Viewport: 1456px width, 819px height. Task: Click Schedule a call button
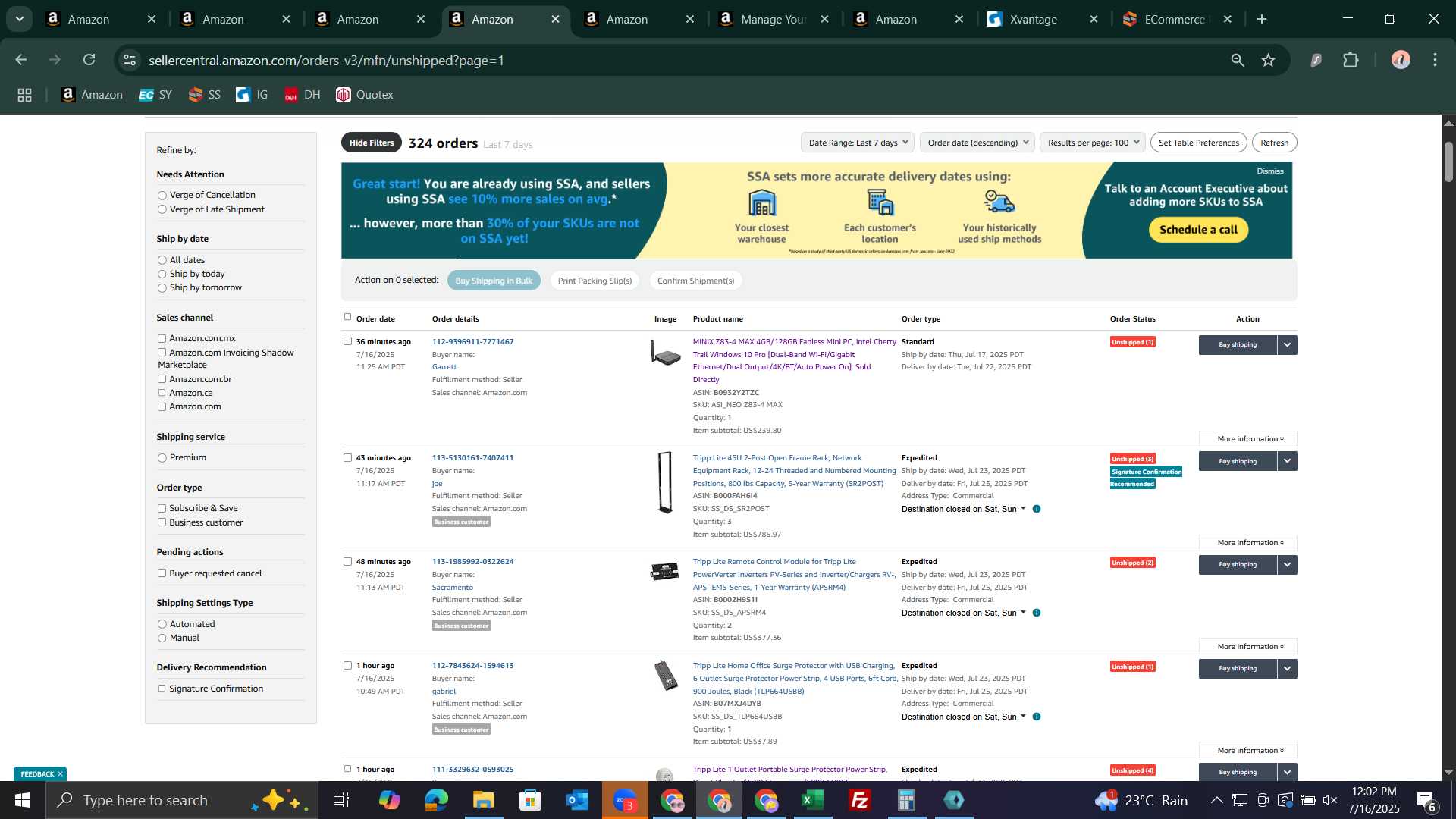tap(1198, 230)
